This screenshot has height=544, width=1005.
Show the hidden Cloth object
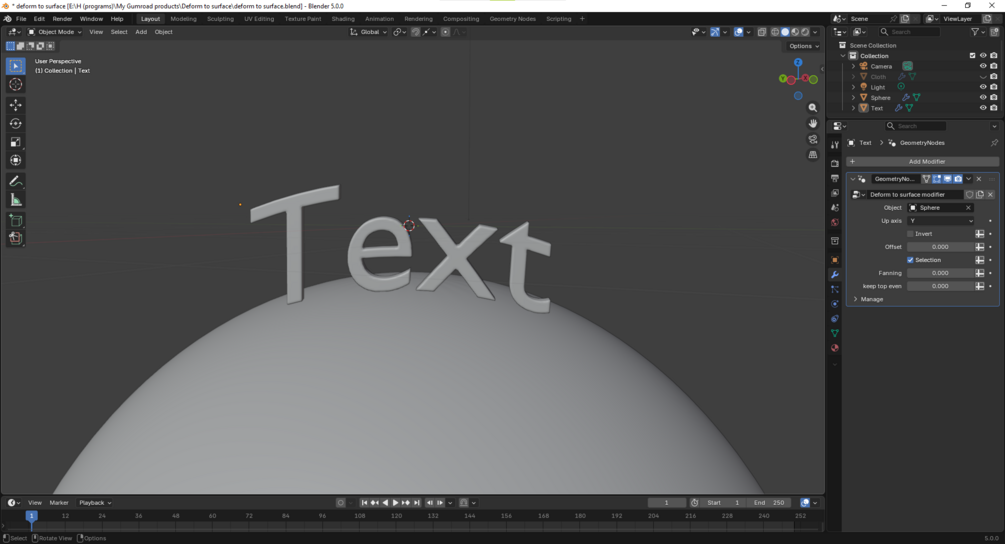click(983, 77)
